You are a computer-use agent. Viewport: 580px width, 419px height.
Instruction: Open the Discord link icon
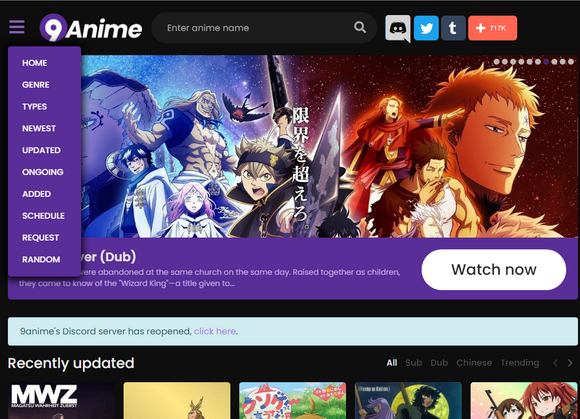(398, 28)
